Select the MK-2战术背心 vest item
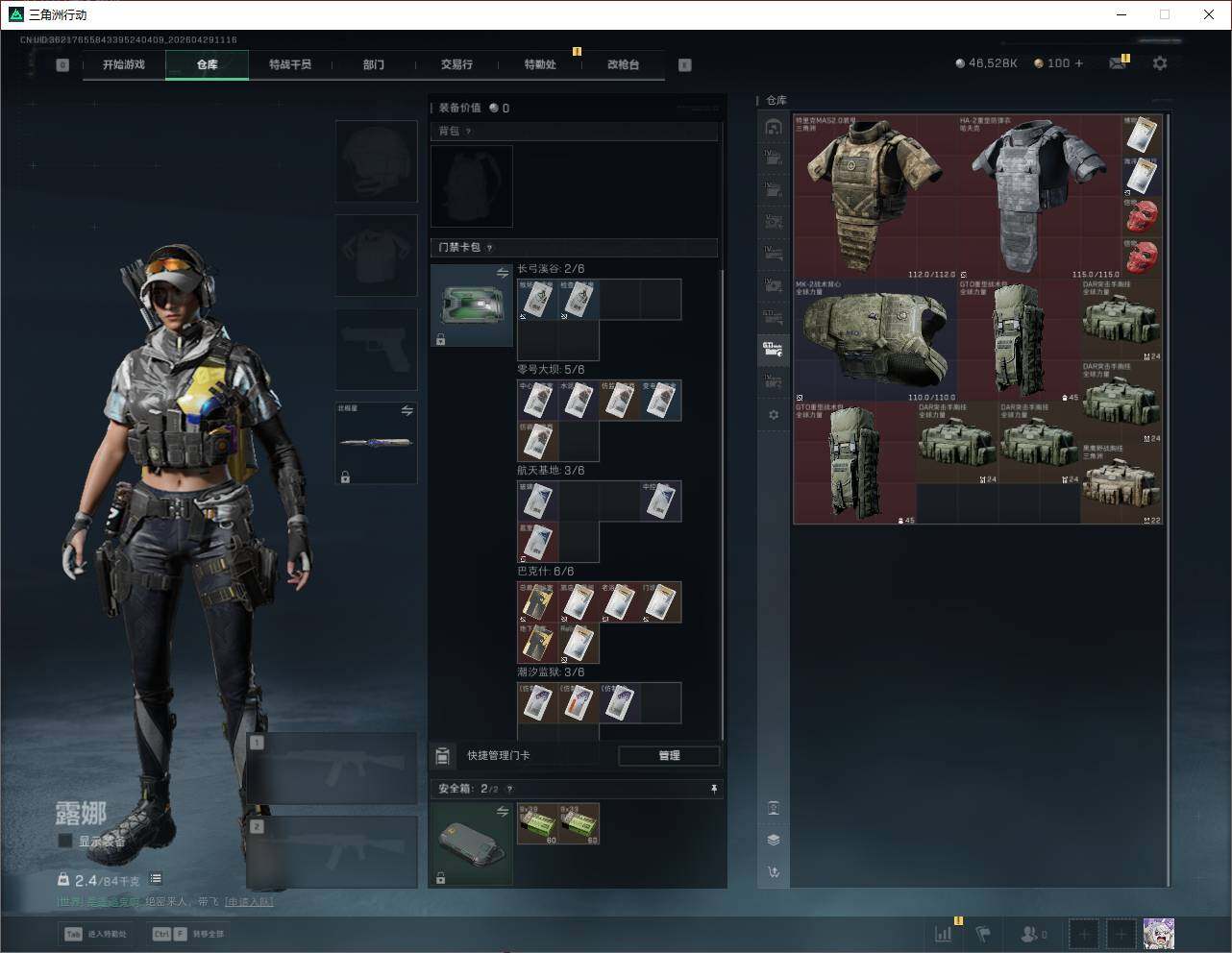 [x=875, y=341]
